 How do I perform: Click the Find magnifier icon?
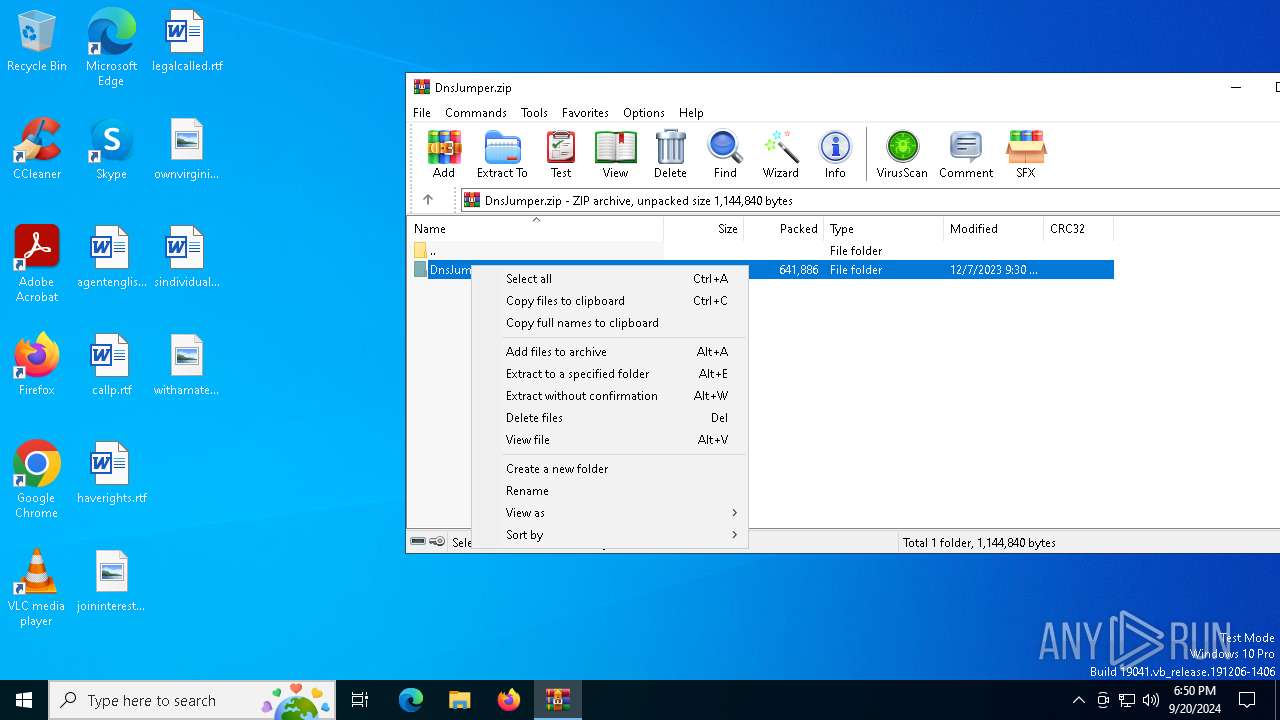(725, 154)
